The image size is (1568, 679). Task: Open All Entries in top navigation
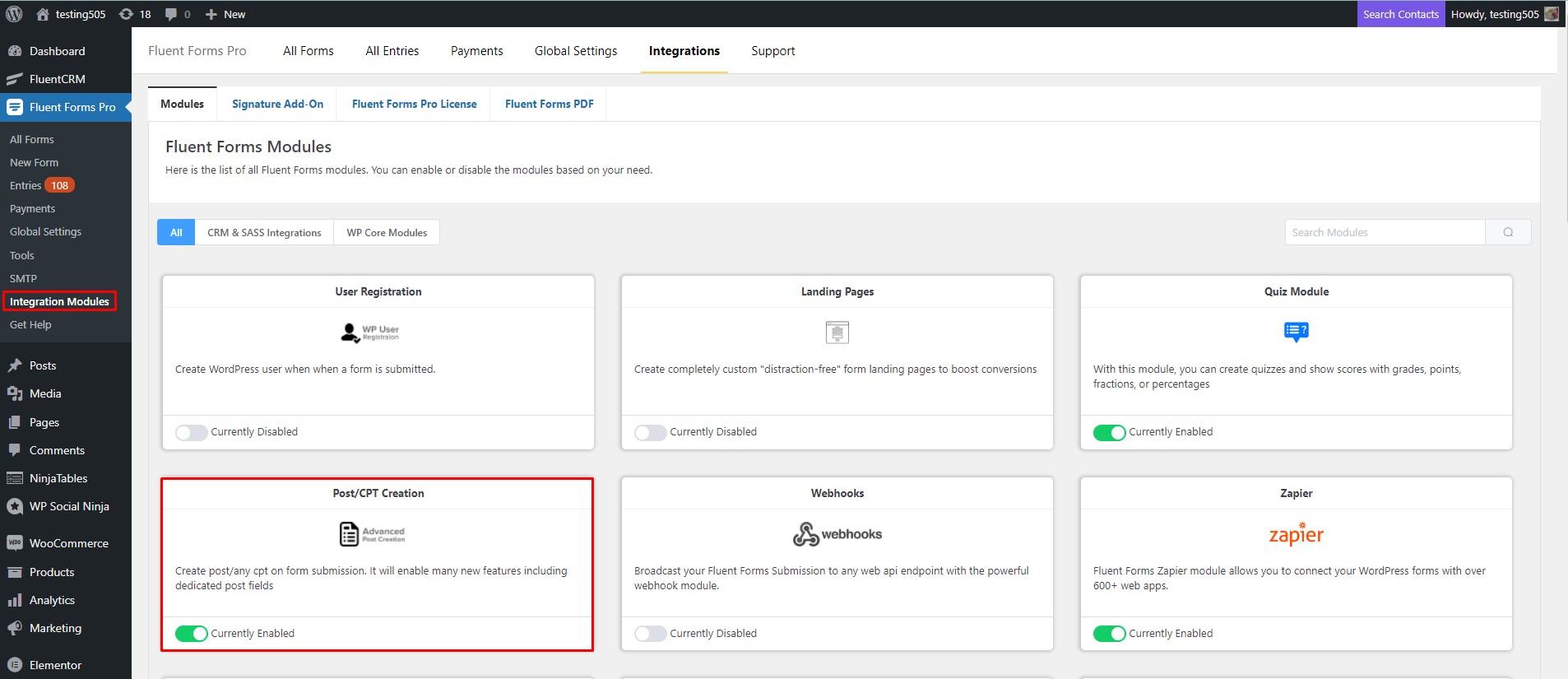tap(392, 51)
